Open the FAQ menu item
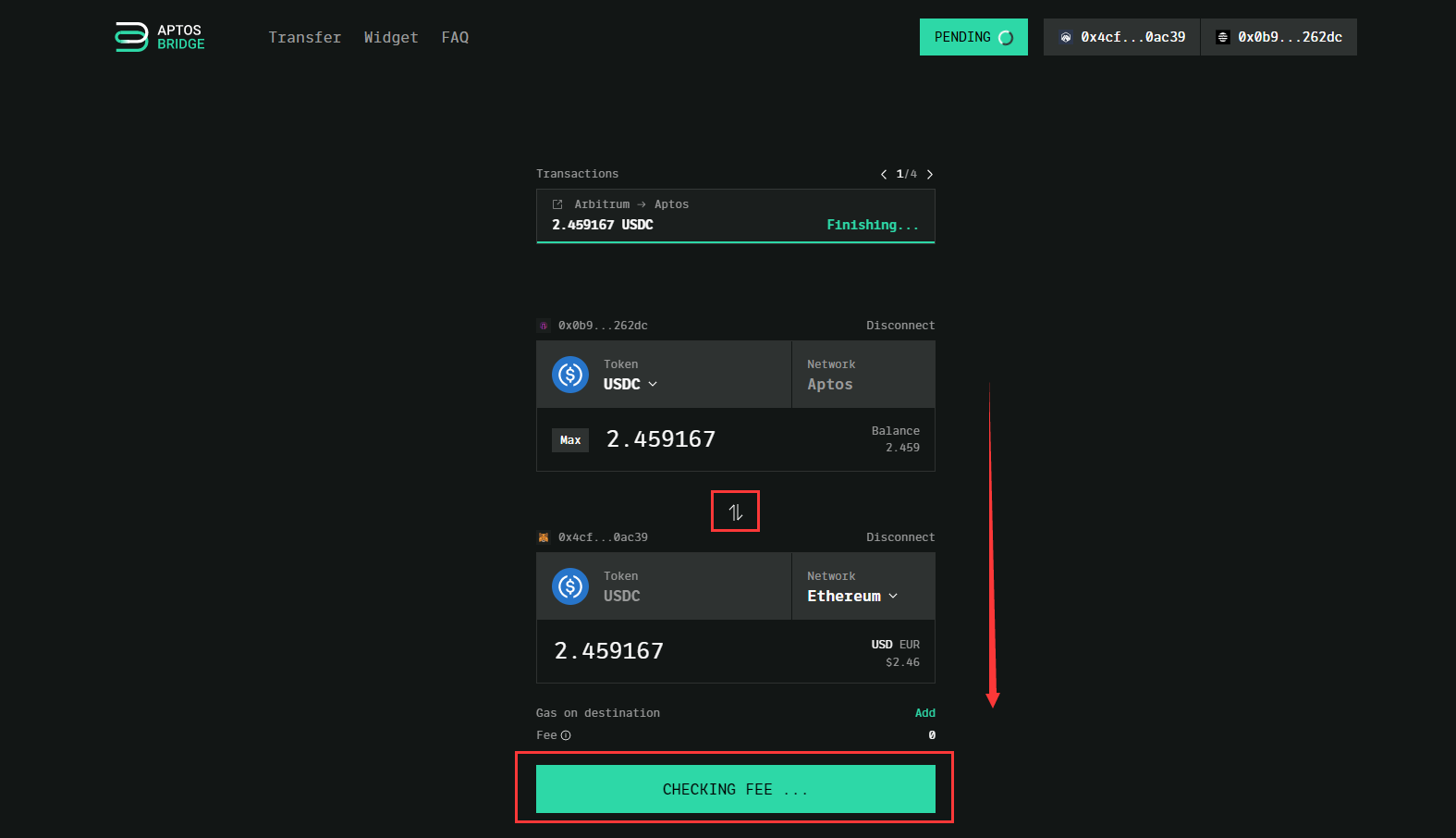The image size is (1456, 838). point(455,37)
